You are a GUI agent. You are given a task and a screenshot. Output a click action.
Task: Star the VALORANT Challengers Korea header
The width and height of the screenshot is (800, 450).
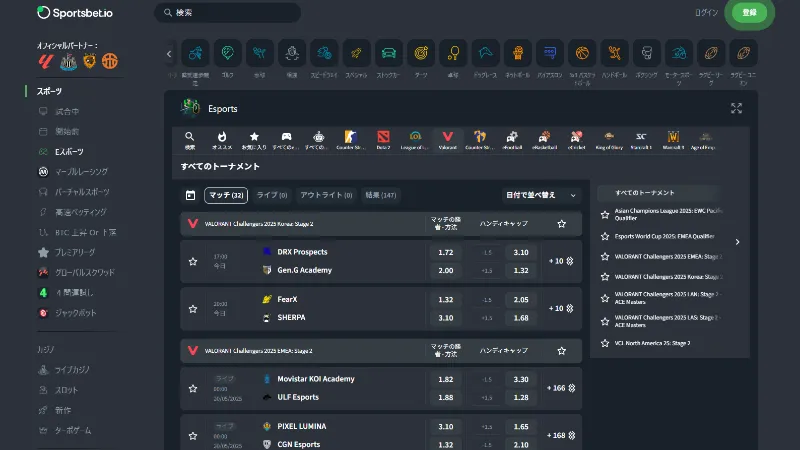(562, 223)
